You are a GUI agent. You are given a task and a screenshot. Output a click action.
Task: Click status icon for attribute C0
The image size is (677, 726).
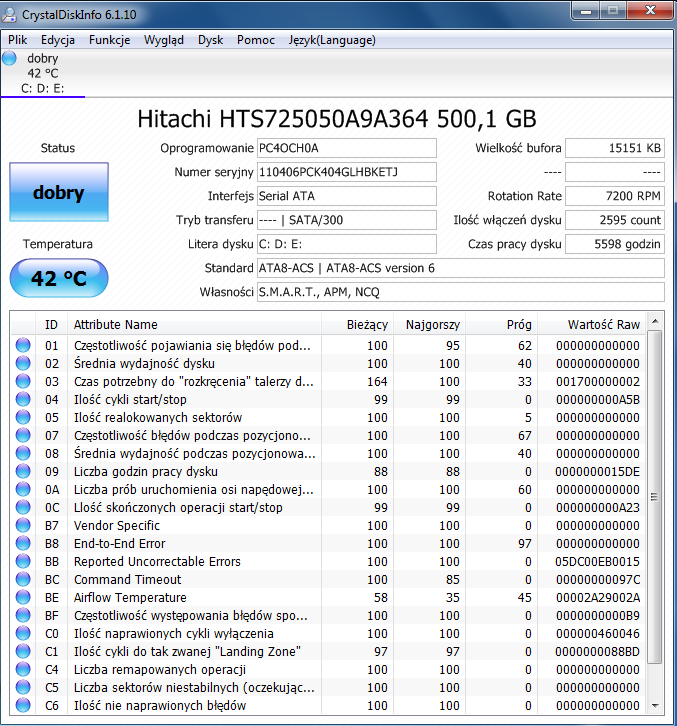(x=23, y=633)
